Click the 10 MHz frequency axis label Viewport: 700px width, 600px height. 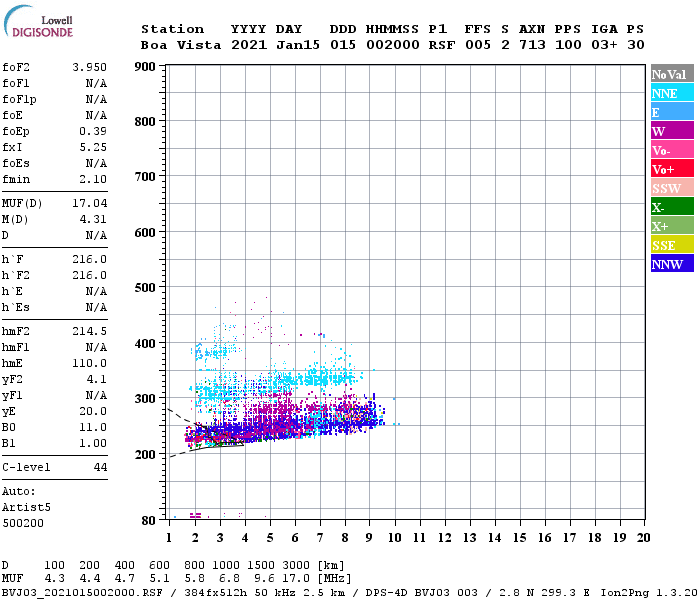[395, 538]
